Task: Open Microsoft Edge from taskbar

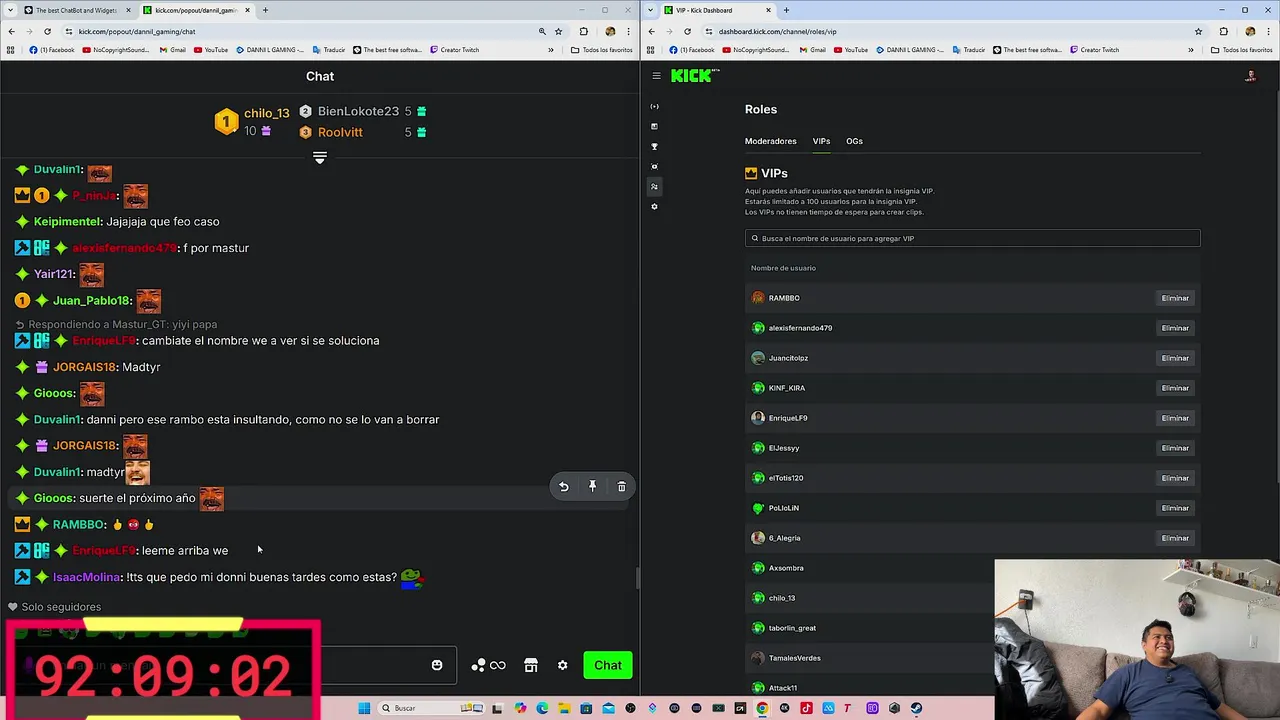Action: [x=542, y=708]
